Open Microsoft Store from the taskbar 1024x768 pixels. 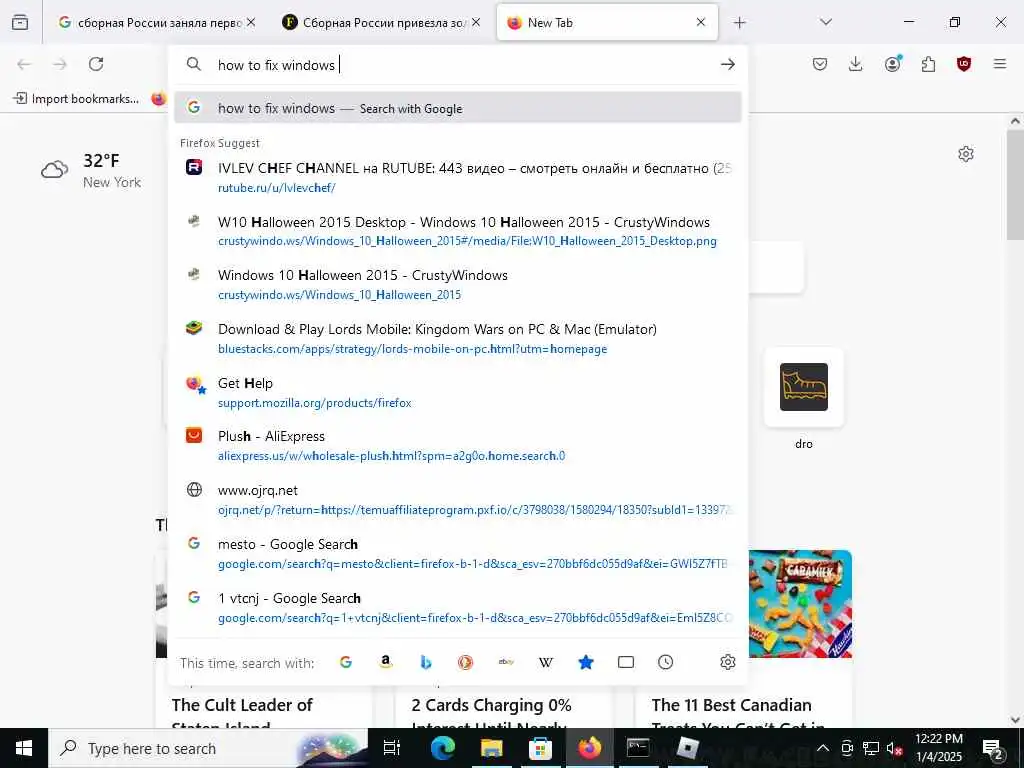point(540,748)
